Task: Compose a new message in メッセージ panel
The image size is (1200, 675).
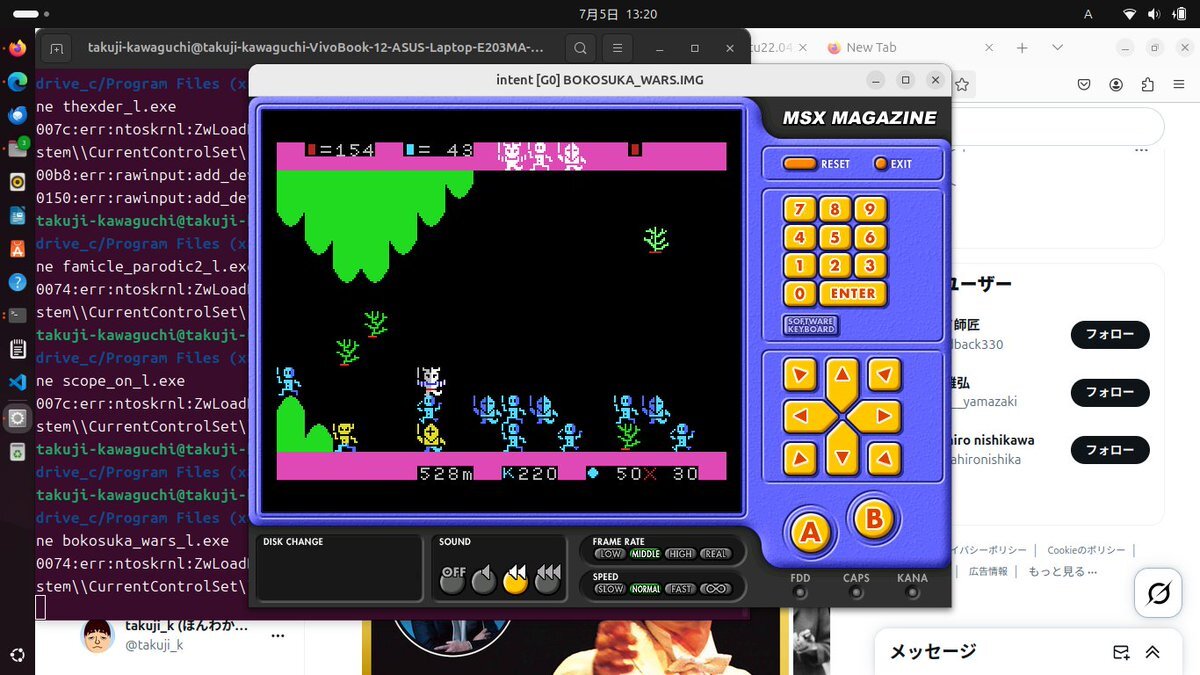Action: pyautogui.click(x=1122, y=652)
